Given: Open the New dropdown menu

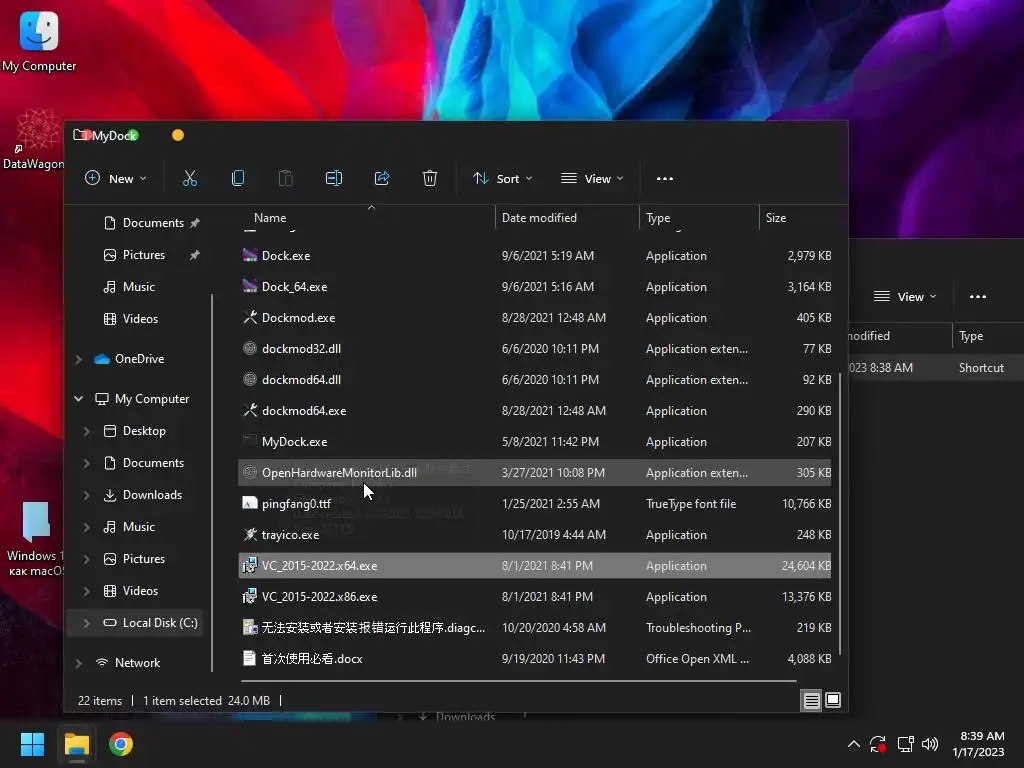Looking at the screenshot, I should [116, 178].
